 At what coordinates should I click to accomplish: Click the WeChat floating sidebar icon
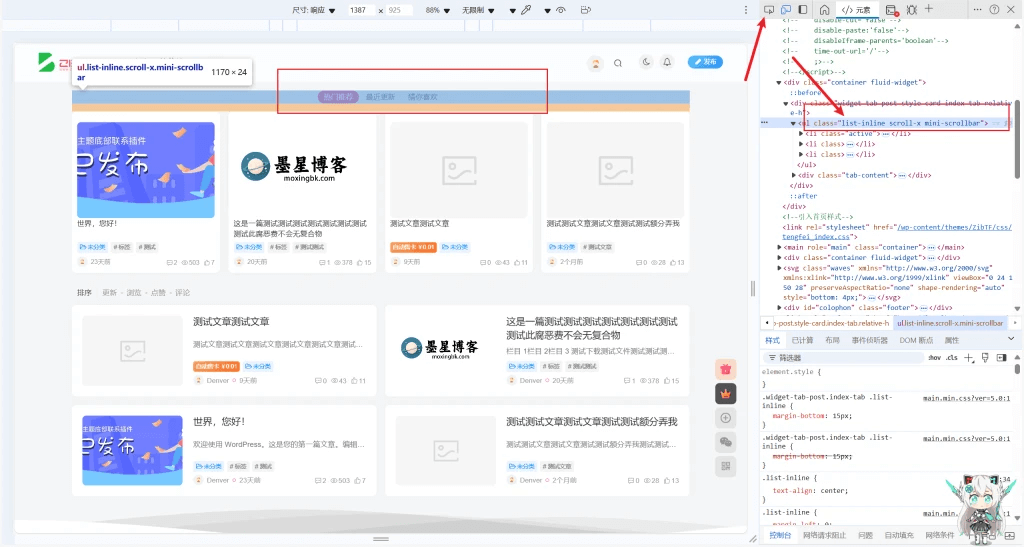point(726,442)
